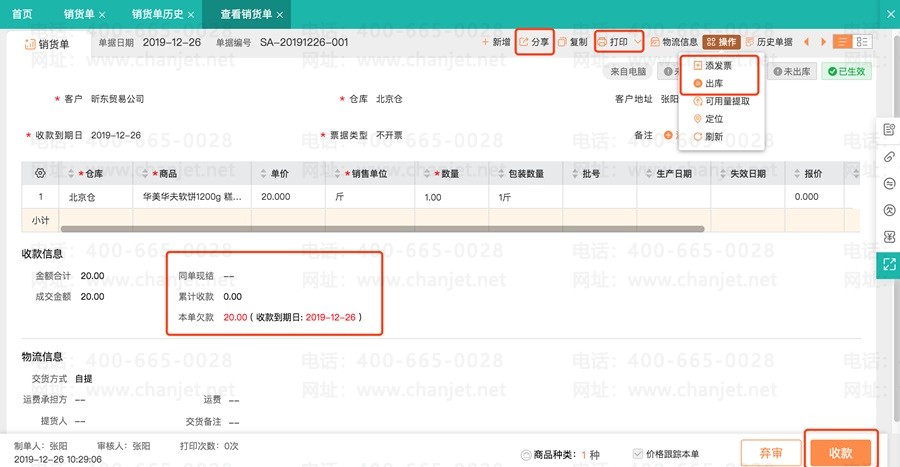This screenshot has height=467, width=900.
Task: Add a new sales order with 新增
Action: tap(496, 42)
